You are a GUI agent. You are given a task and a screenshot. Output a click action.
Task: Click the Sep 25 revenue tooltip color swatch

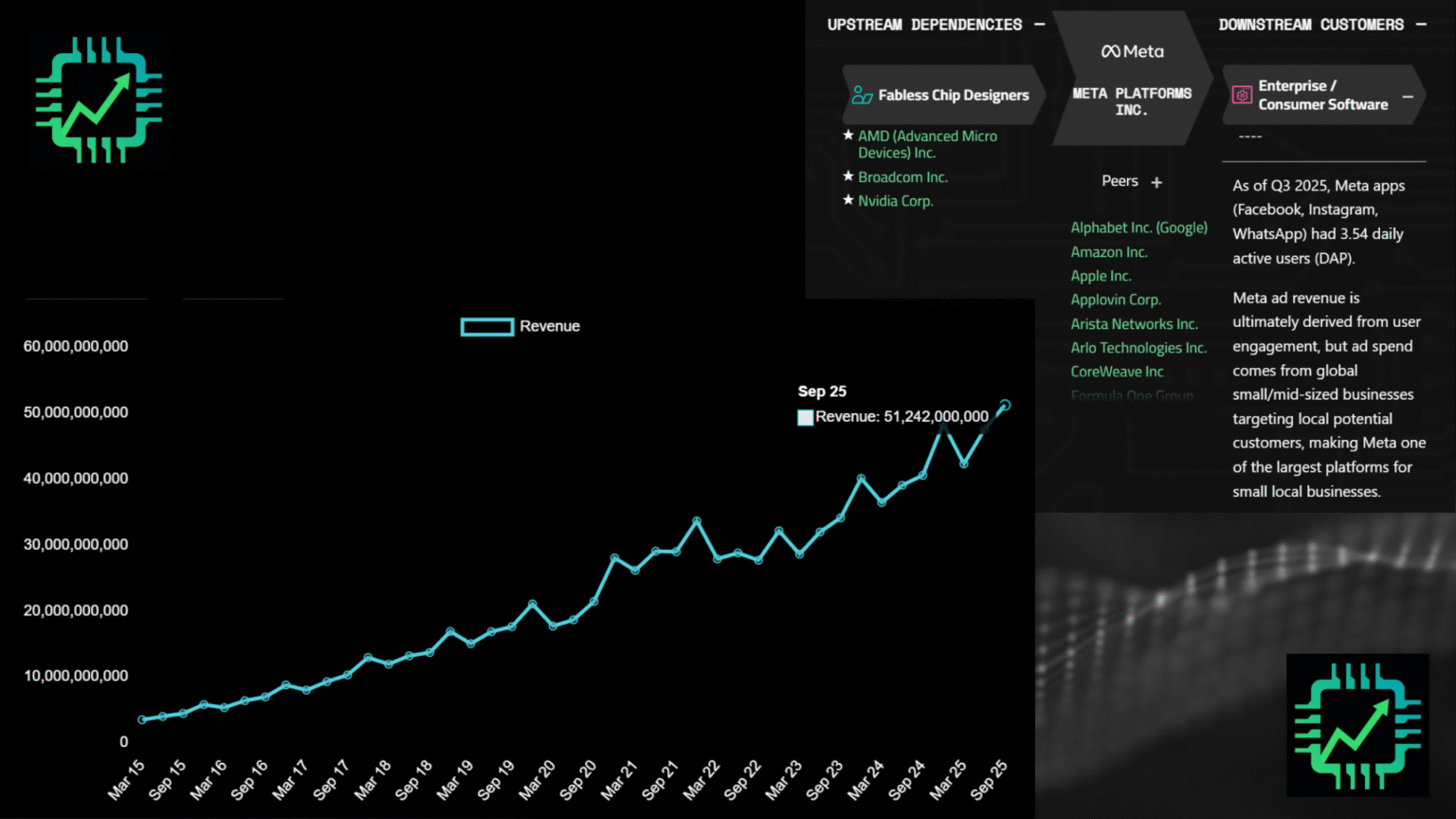tap(806, 417)
